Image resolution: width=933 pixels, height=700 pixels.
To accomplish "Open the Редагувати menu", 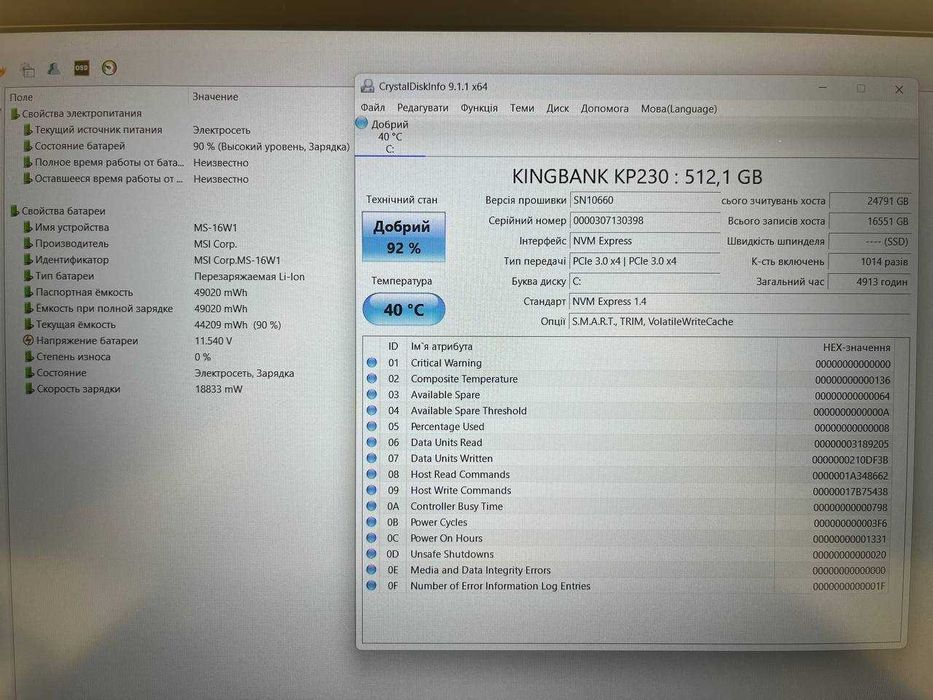I will (x=422, y=108).
